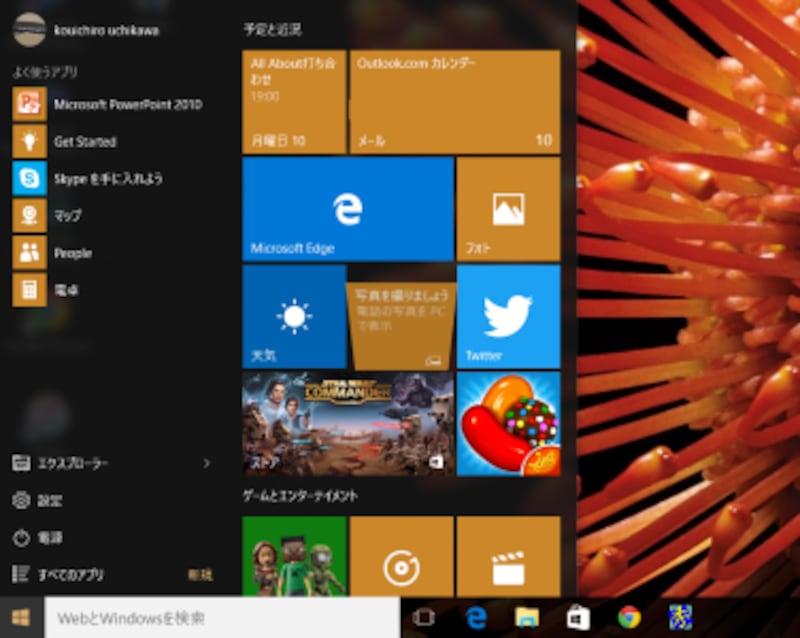Screen dimensions: 800x638
Task: Open Task View on the taskbar
Action: pos(423,618)
